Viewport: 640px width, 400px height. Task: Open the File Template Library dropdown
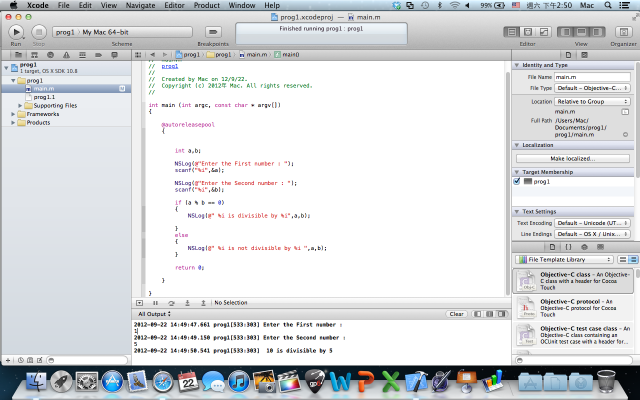coord(564,260)
